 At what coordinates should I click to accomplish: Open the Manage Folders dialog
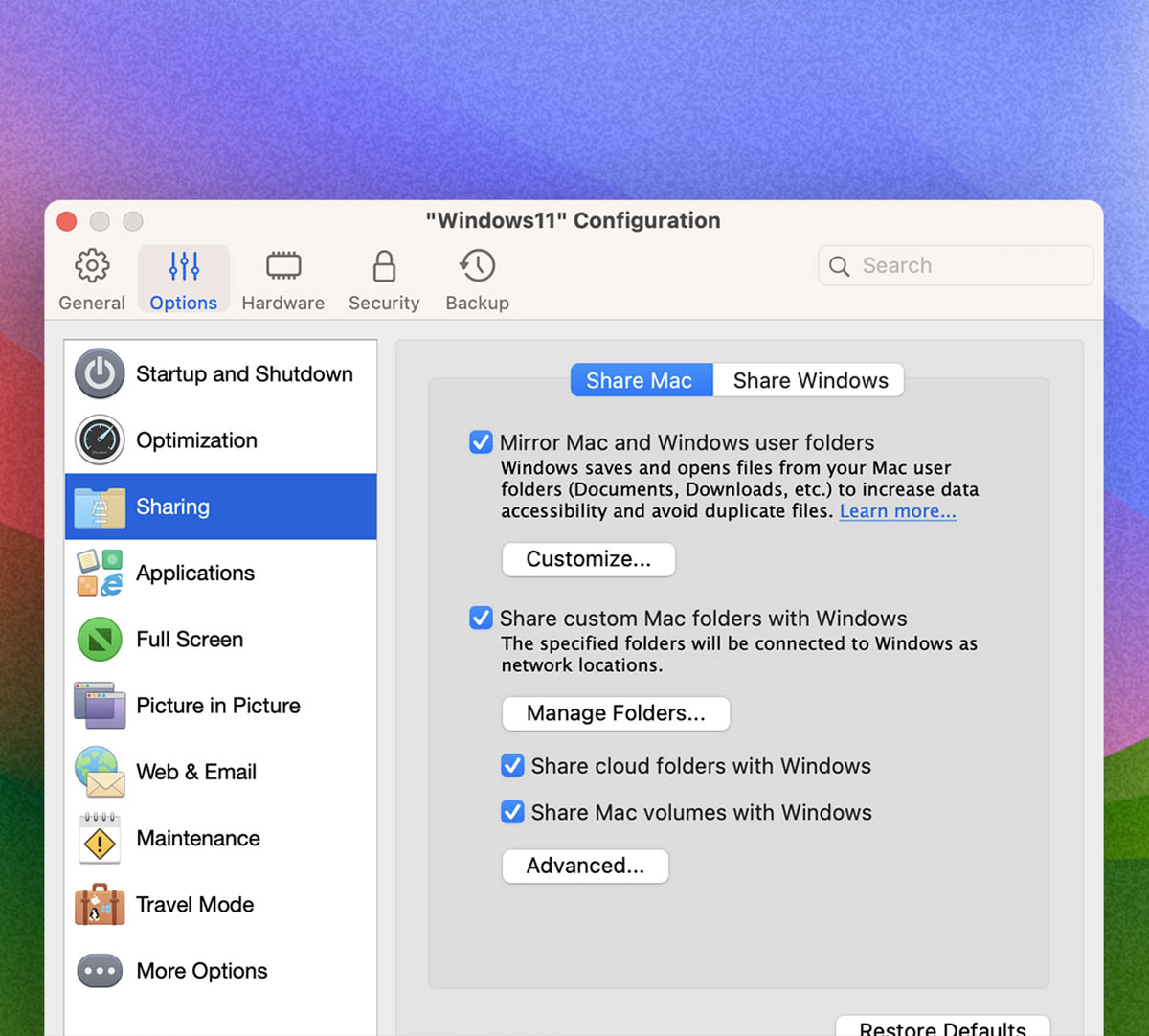(x=616, y=713)
